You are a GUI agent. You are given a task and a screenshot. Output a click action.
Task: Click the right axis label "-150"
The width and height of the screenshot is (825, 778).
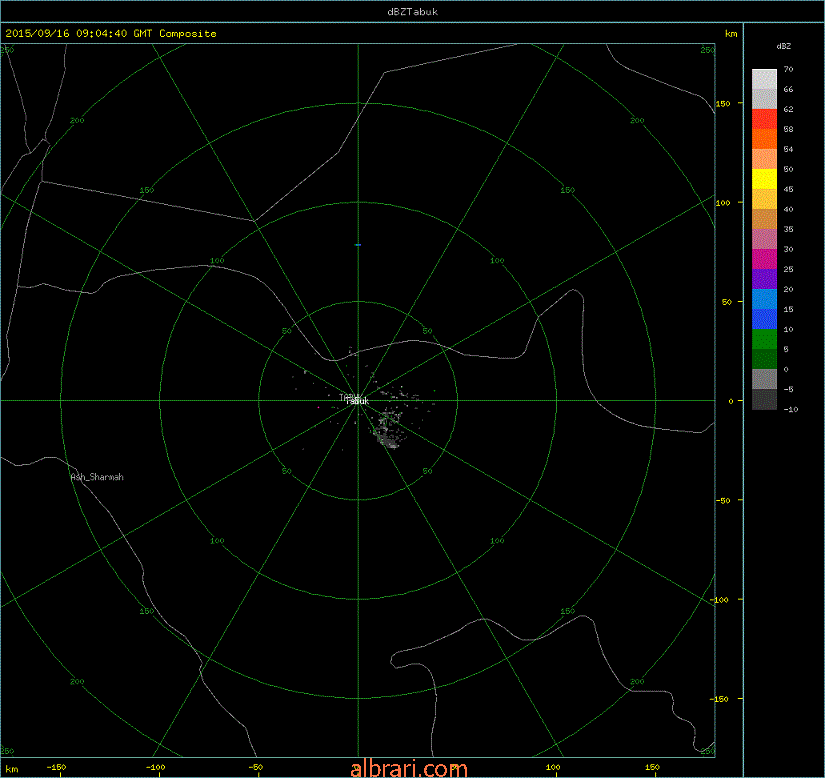tap(721, 699)
